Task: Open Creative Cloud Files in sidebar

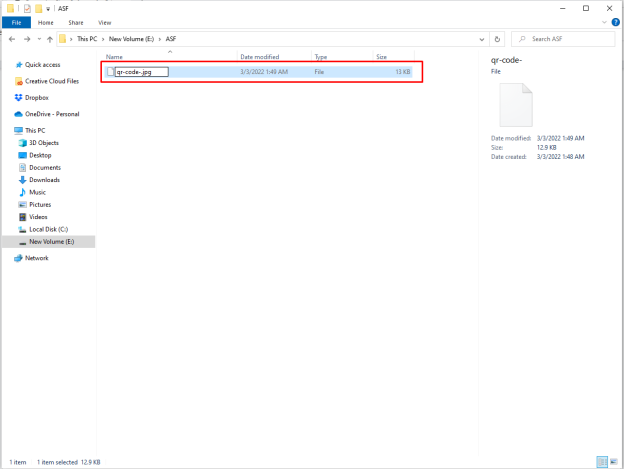Action: (52, 81)
